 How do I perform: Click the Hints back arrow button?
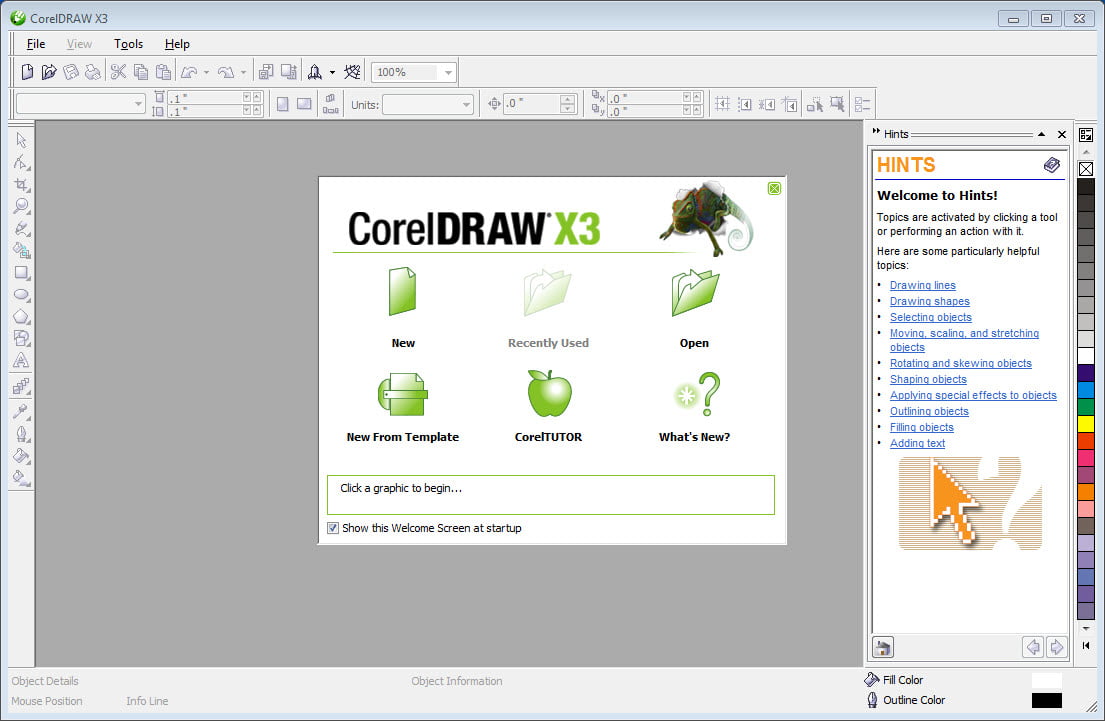point(1032,647)
